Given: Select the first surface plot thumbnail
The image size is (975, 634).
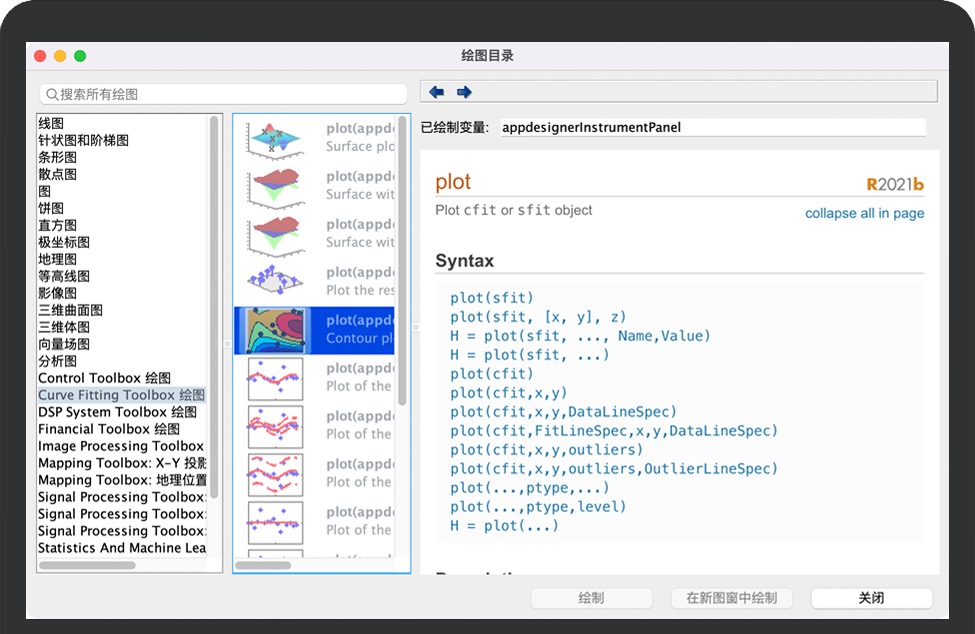Looking at the screenshot, I should tap(275, 139).
